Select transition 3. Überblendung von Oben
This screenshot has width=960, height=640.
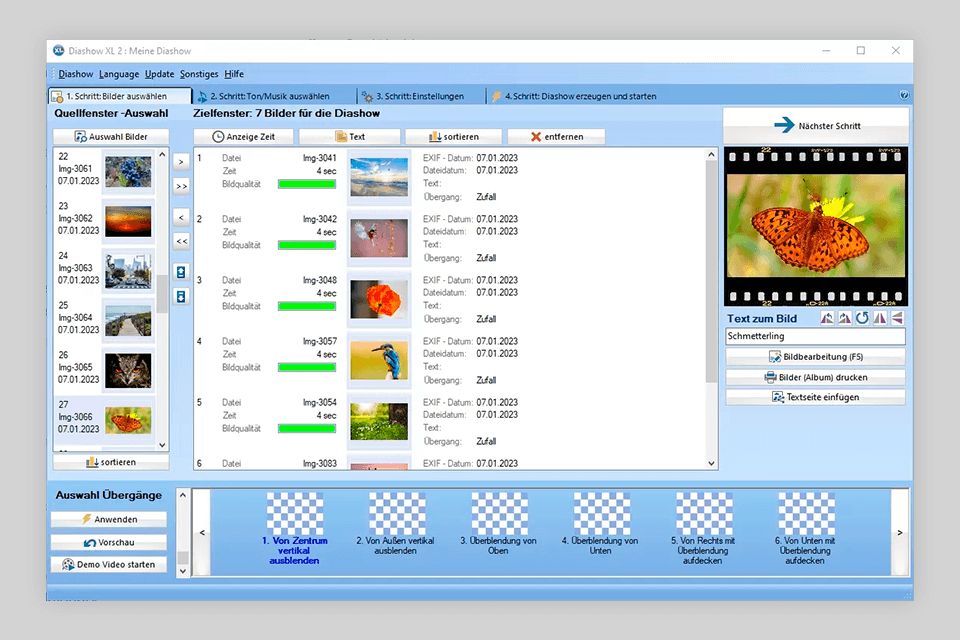click(498, 524)
